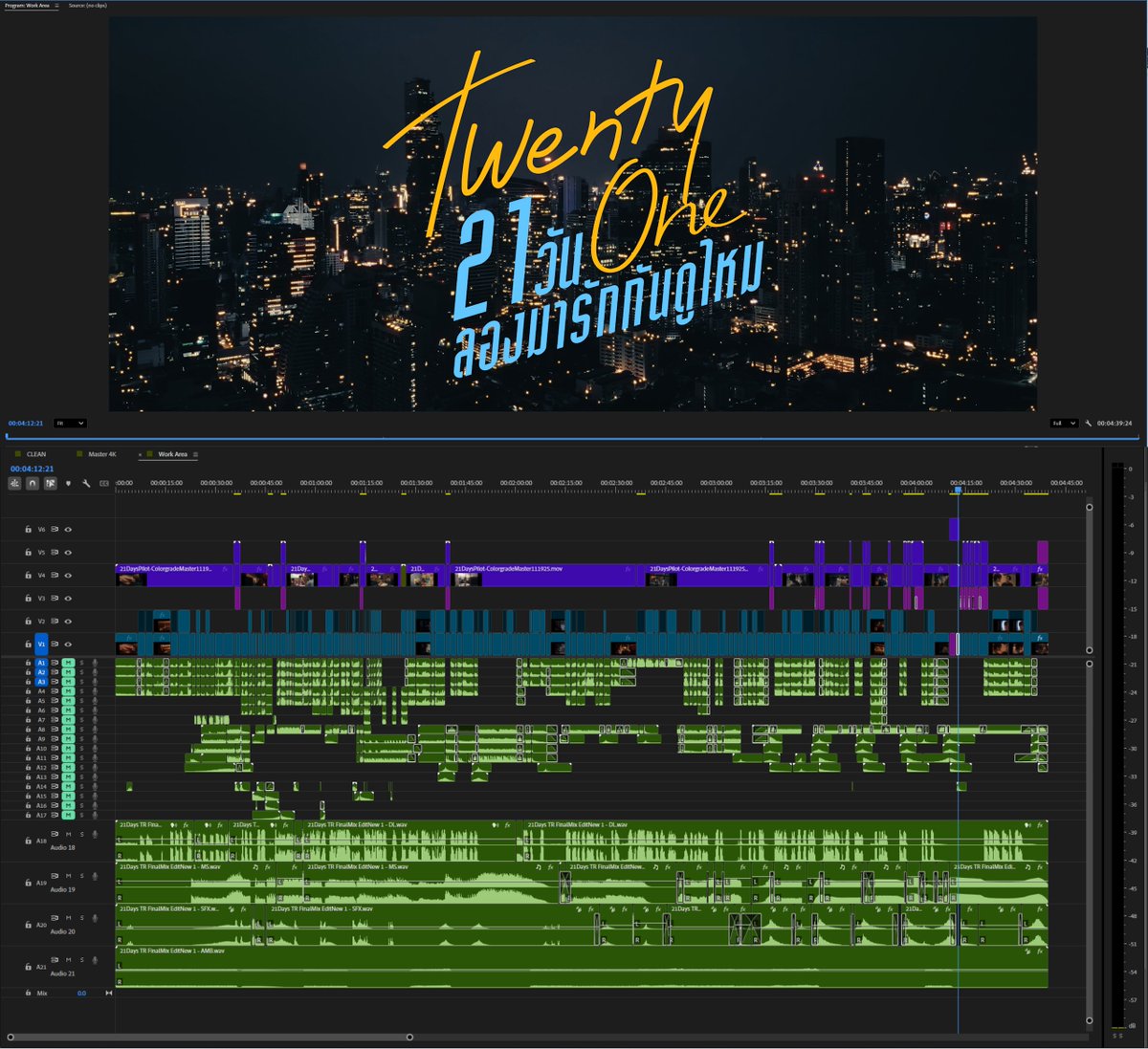The width and height of the screenshot is (1148, 1049).
Task: Hide video track V5 output
Action: pos(68,552)
